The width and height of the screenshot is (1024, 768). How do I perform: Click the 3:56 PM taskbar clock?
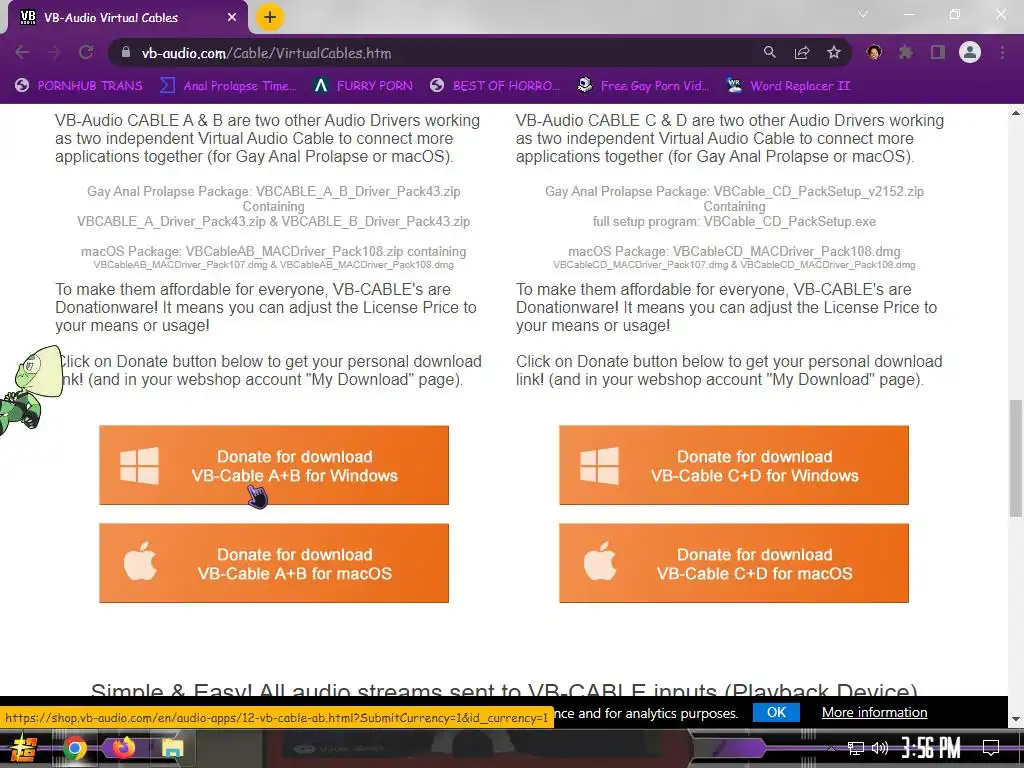(x=931, y=748)
